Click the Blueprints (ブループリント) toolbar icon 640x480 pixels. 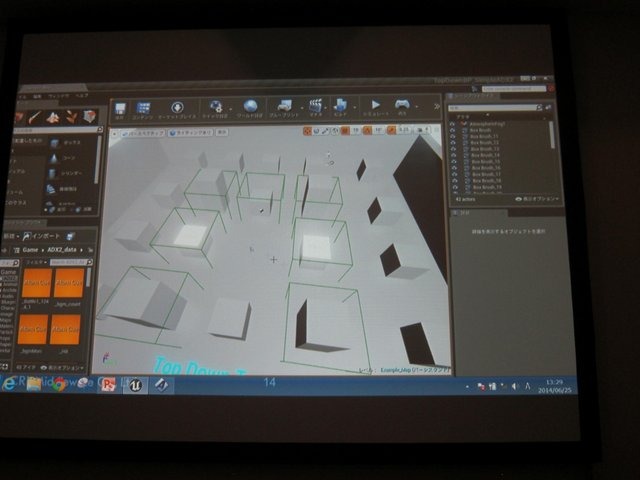coord(284,106)
